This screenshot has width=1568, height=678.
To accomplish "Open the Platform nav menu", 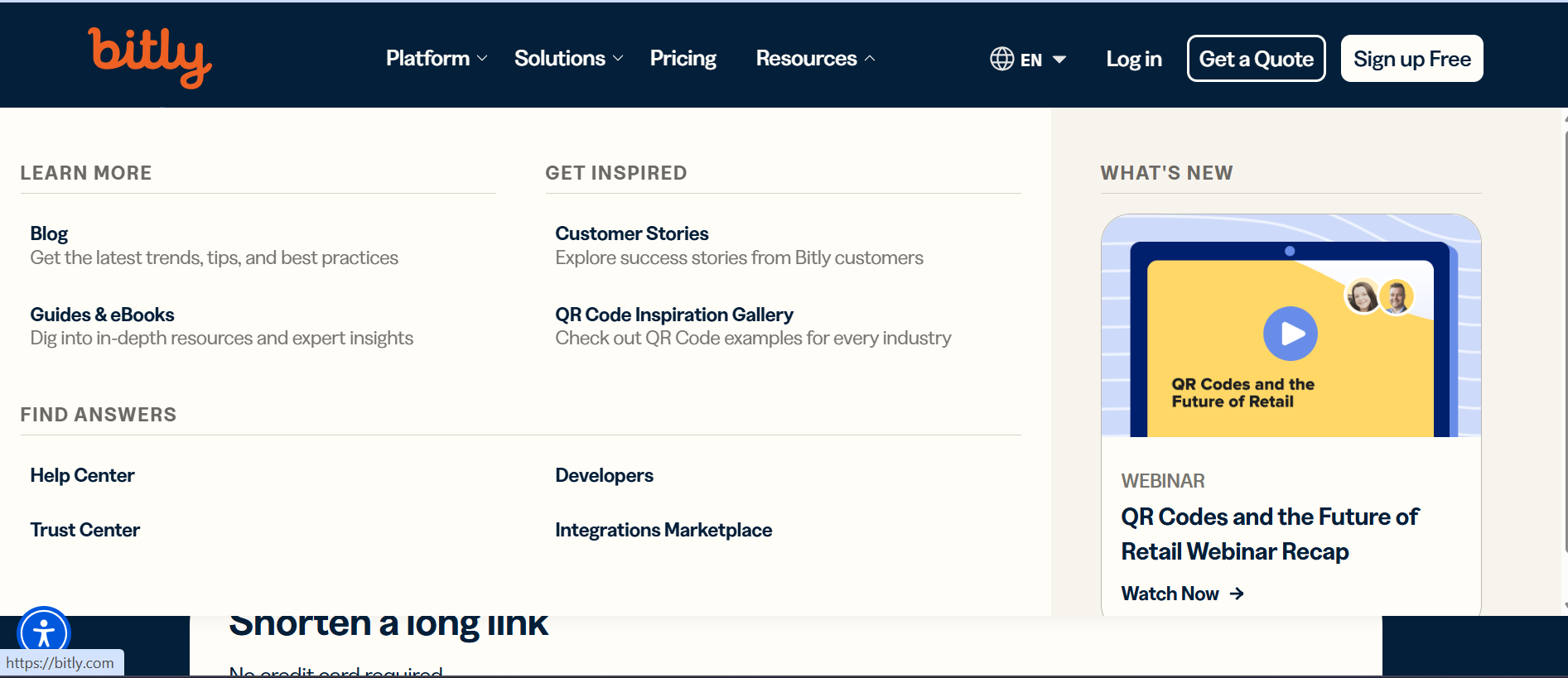I will (437, 58).
